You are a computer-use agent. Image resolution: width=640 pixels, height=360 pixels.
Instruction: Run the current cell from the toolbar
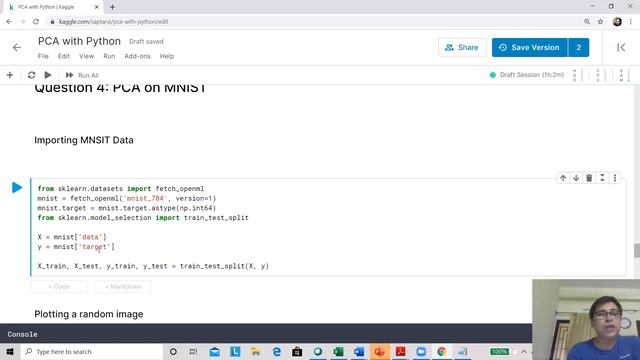click(48, 75)
